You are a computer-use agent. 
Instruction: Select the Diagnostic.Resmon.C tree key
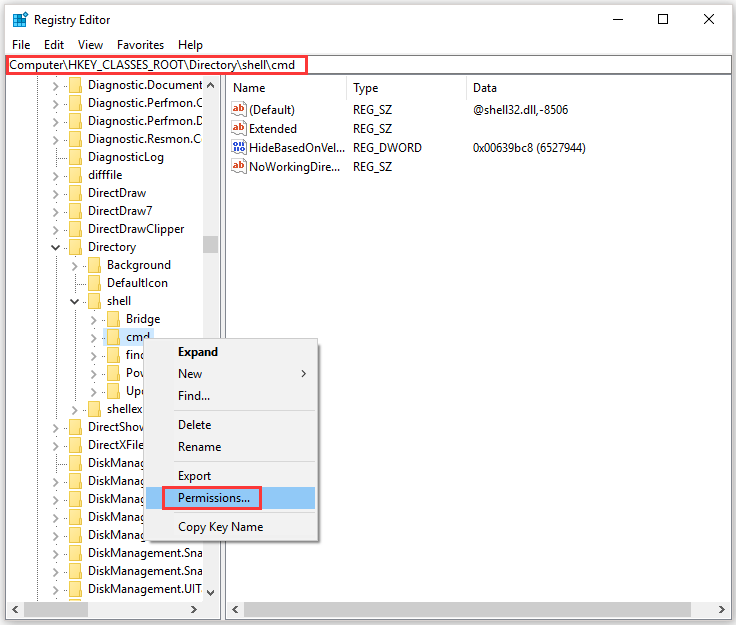[145, 139]
